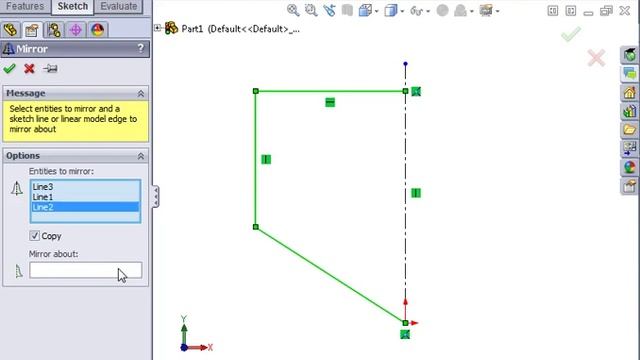Screen dimensions: 640x360
Task: Open the Design Library house tab
Action: coord(630,93)
